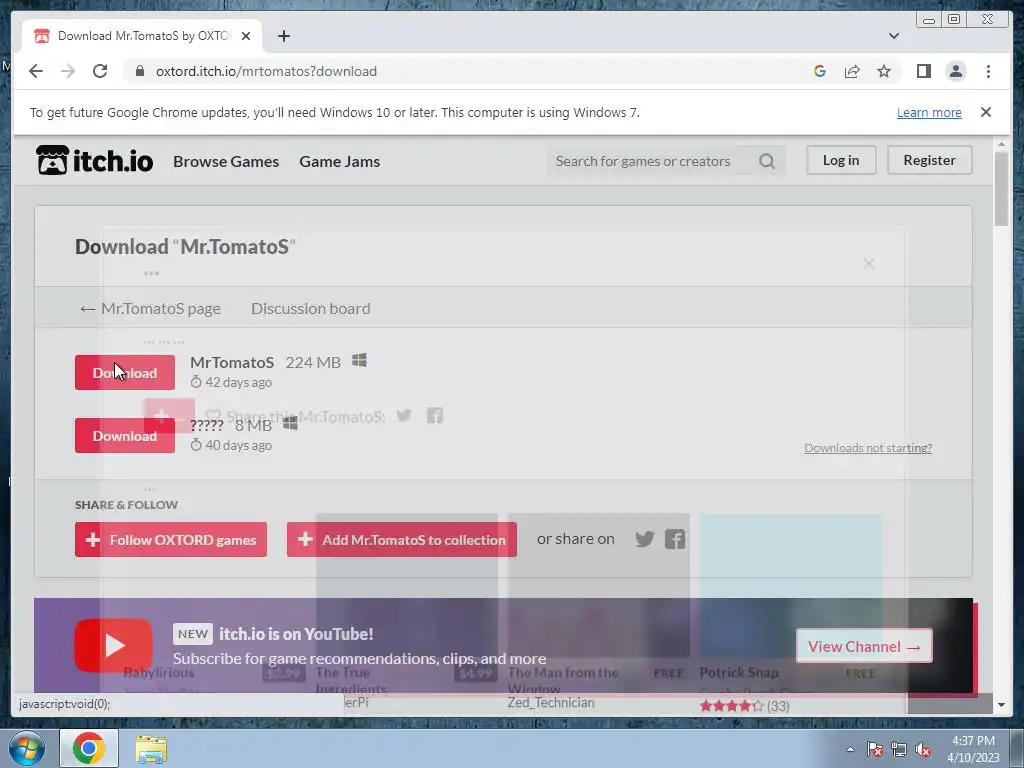The image size is (1024, 768).
Task: Click the address bar URL
Action: 266,71
